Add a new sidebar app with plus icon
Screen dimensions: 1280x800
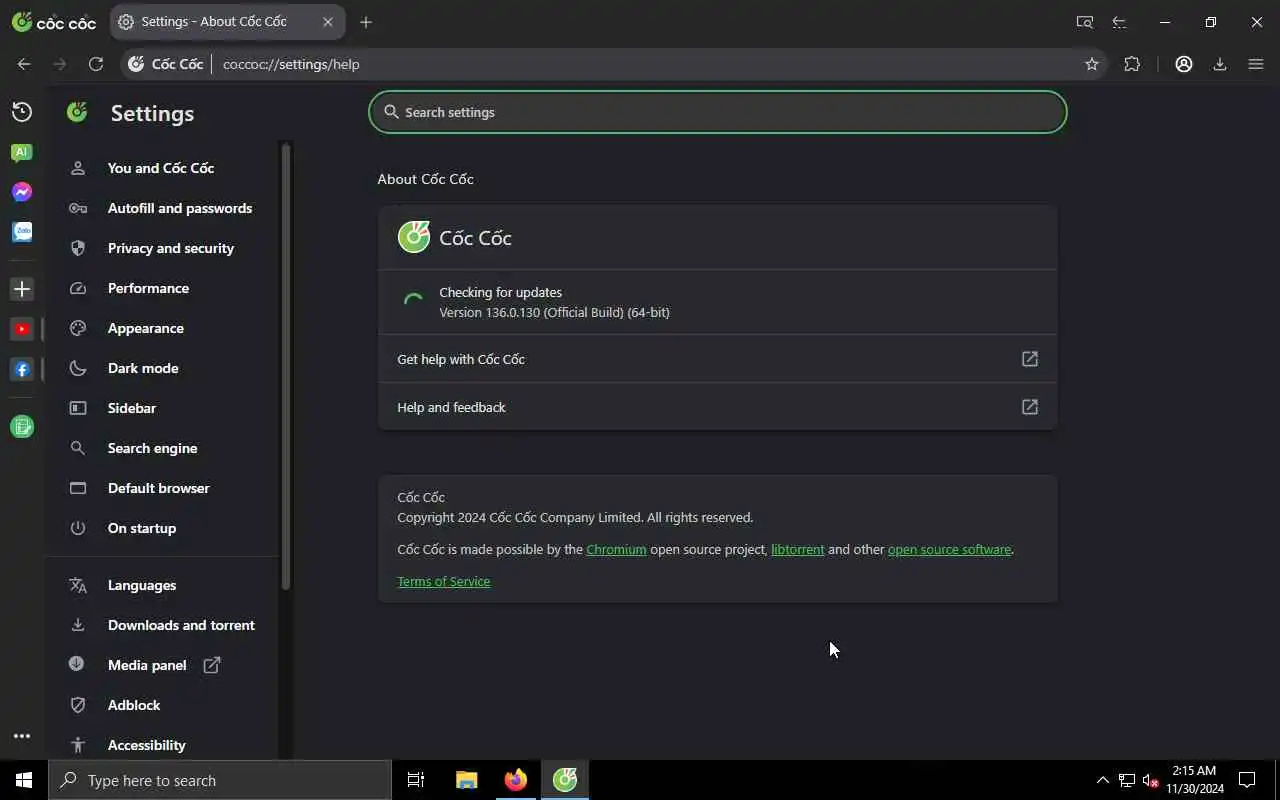click(22, 289)
